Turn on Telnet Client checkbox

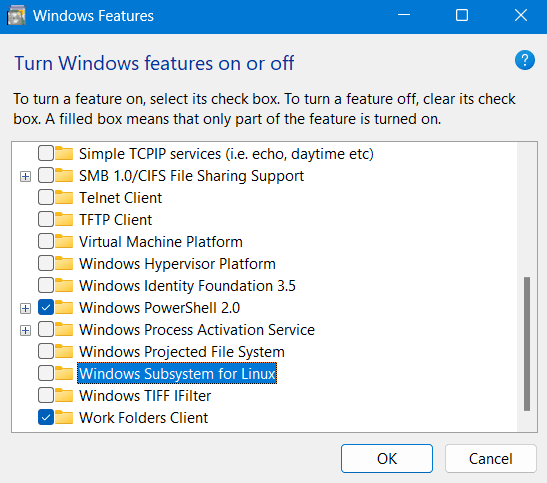coord(46,197)
